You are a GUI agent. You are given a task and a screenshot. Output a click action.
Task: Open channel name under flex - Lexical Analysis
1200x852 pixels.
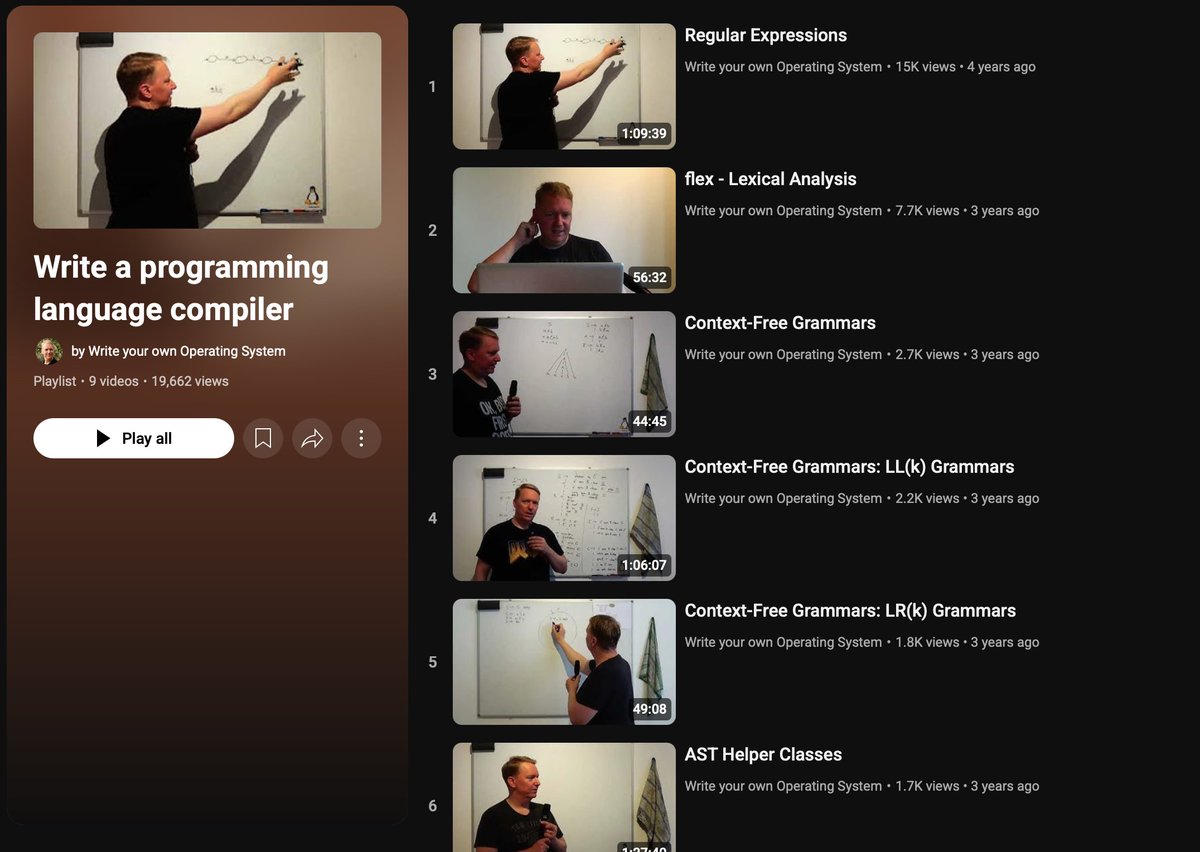783,211
